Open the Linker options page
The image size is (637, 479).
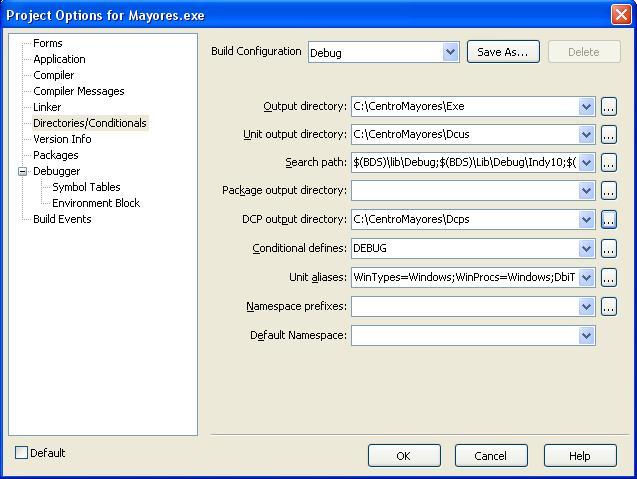coord(47,107)
